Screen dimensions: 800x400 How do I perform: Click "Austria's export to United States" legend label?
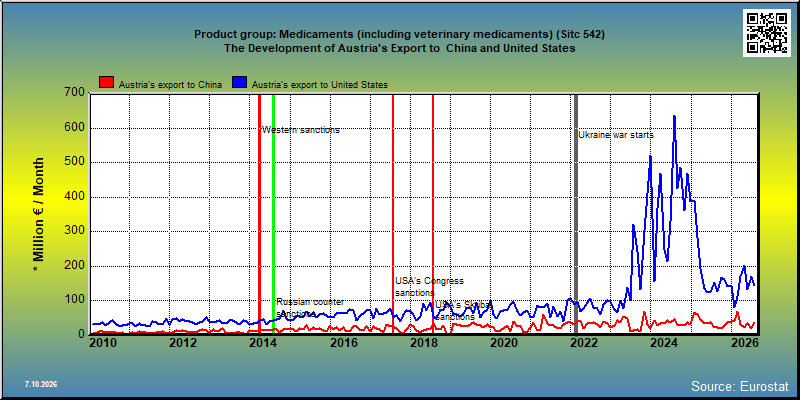(320, 85)
